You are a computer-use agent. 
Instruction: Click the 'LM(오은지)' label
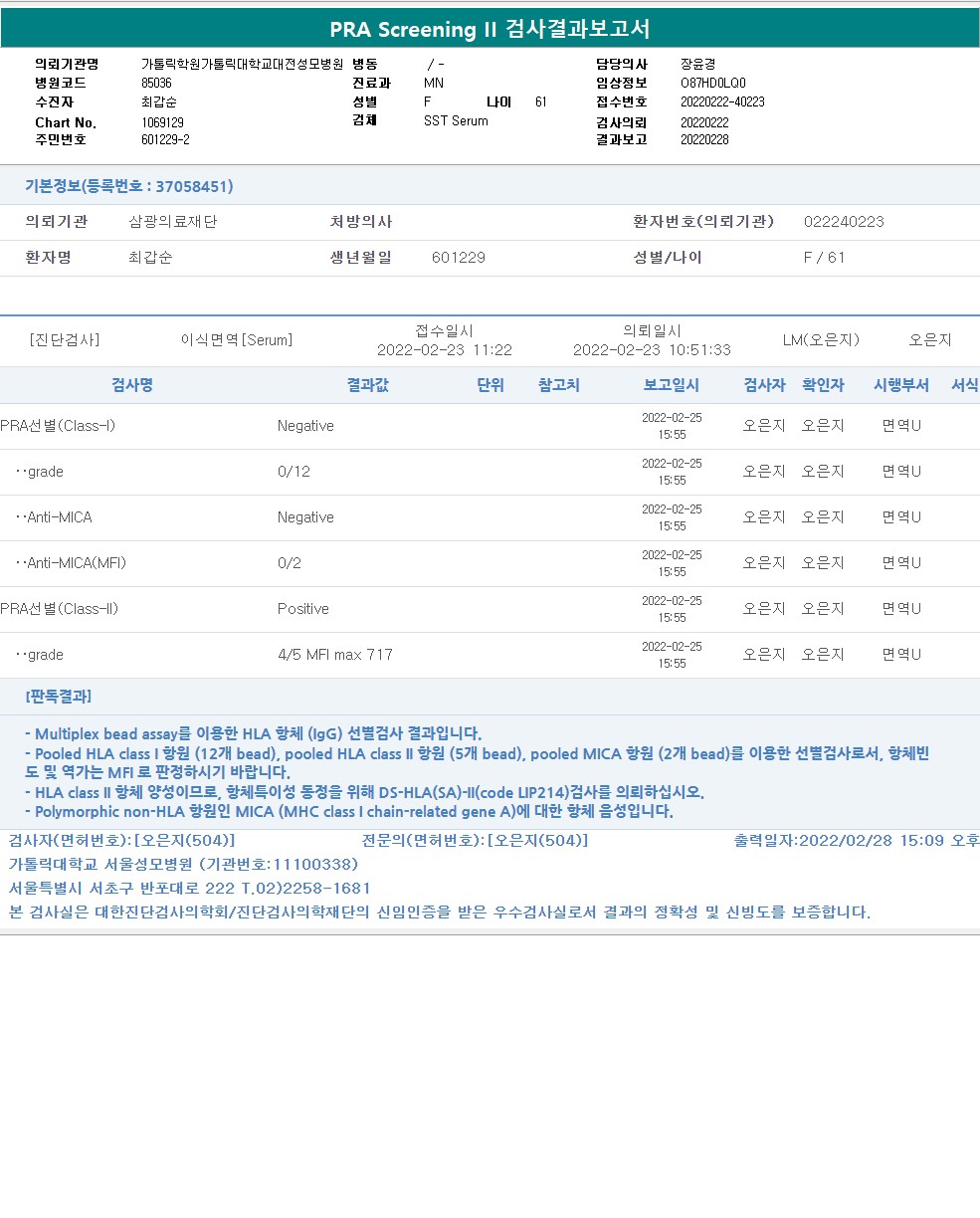(821, 340)
